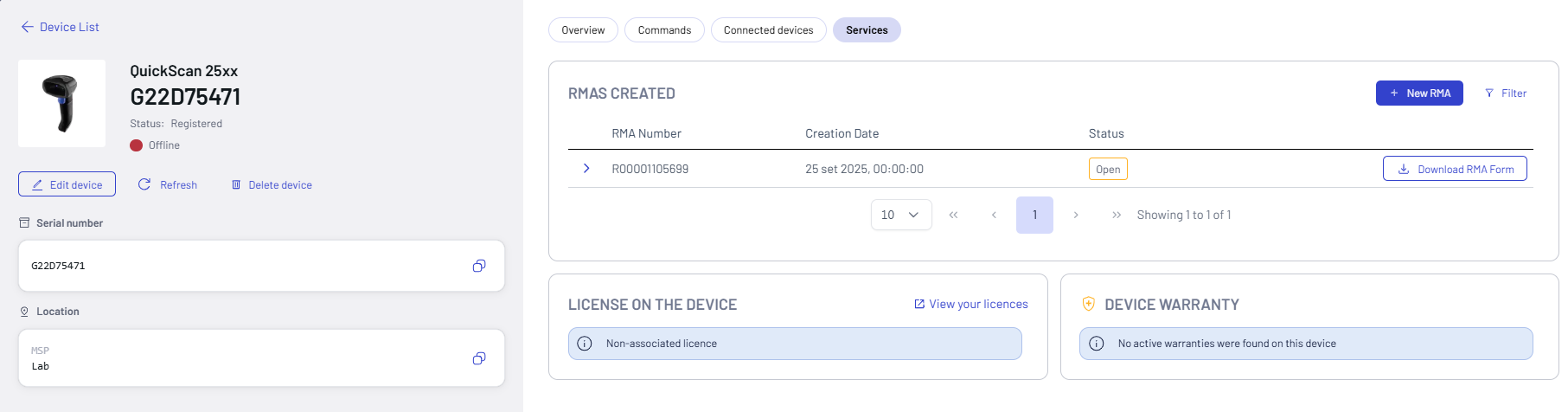
Task: Copy the MSP Lab location value
Action: 478,358
